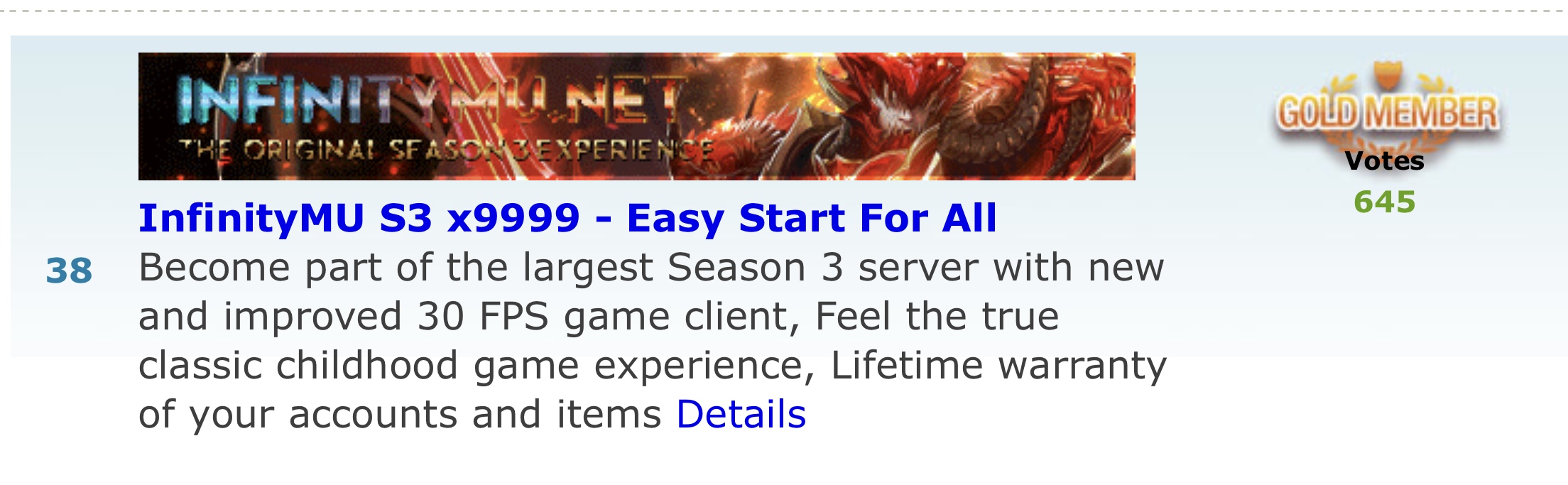1568x485 pixels.
Task: Open the InfinityMU S3 x9999 title link
Action: click(567, 217)
